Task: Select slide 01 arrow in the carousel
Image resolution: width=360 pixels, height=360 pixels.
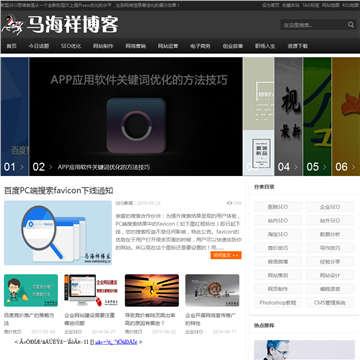Action: (x=22, y=167)
